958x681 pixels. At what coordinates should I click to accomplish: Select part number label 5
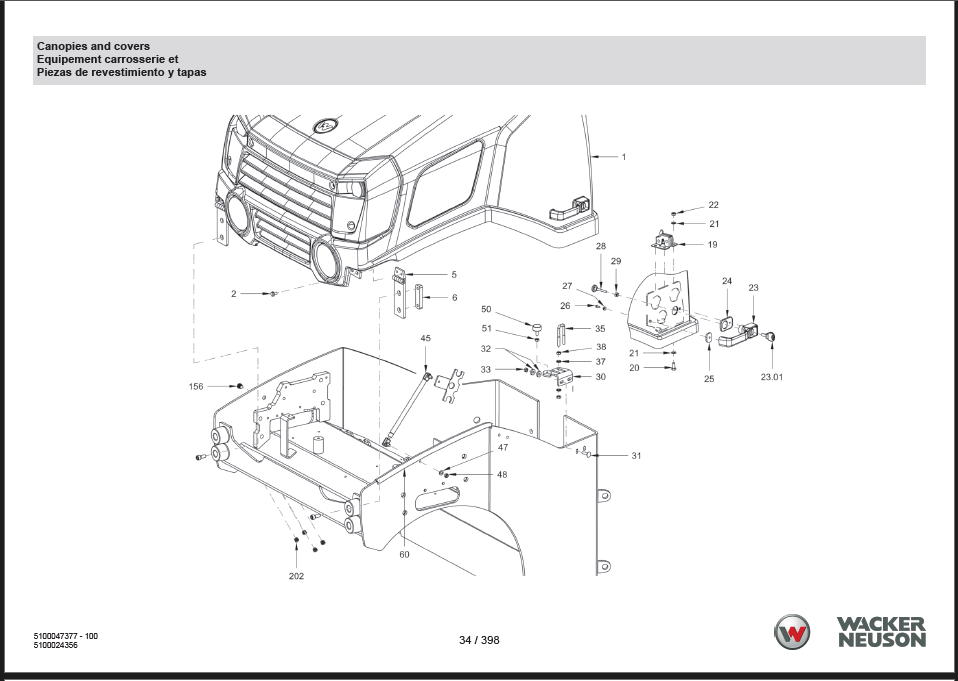coord(453,274)
